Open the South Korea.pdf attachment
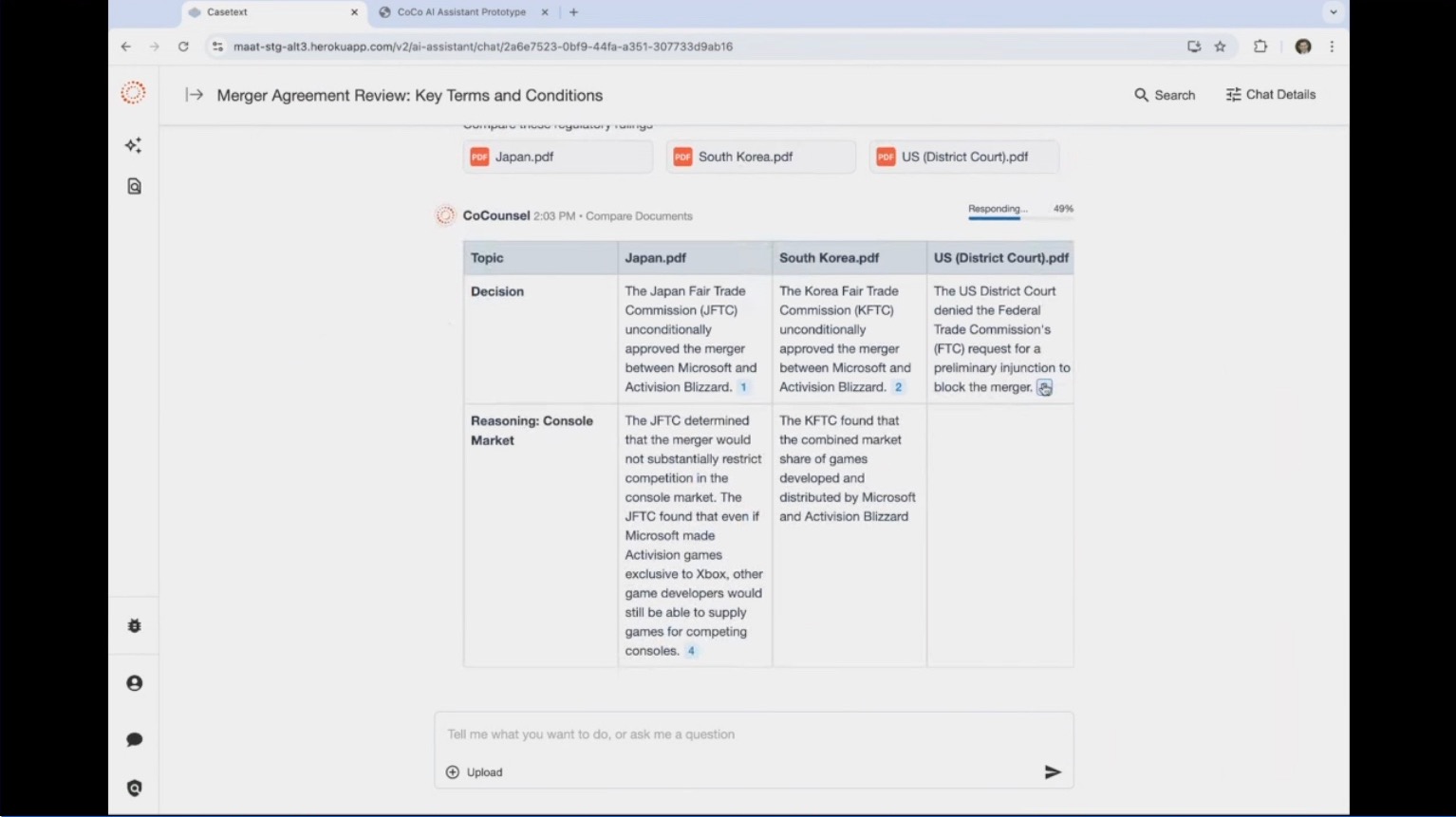1456x817 pixels. pyautogui.click(x=761, y=157)
